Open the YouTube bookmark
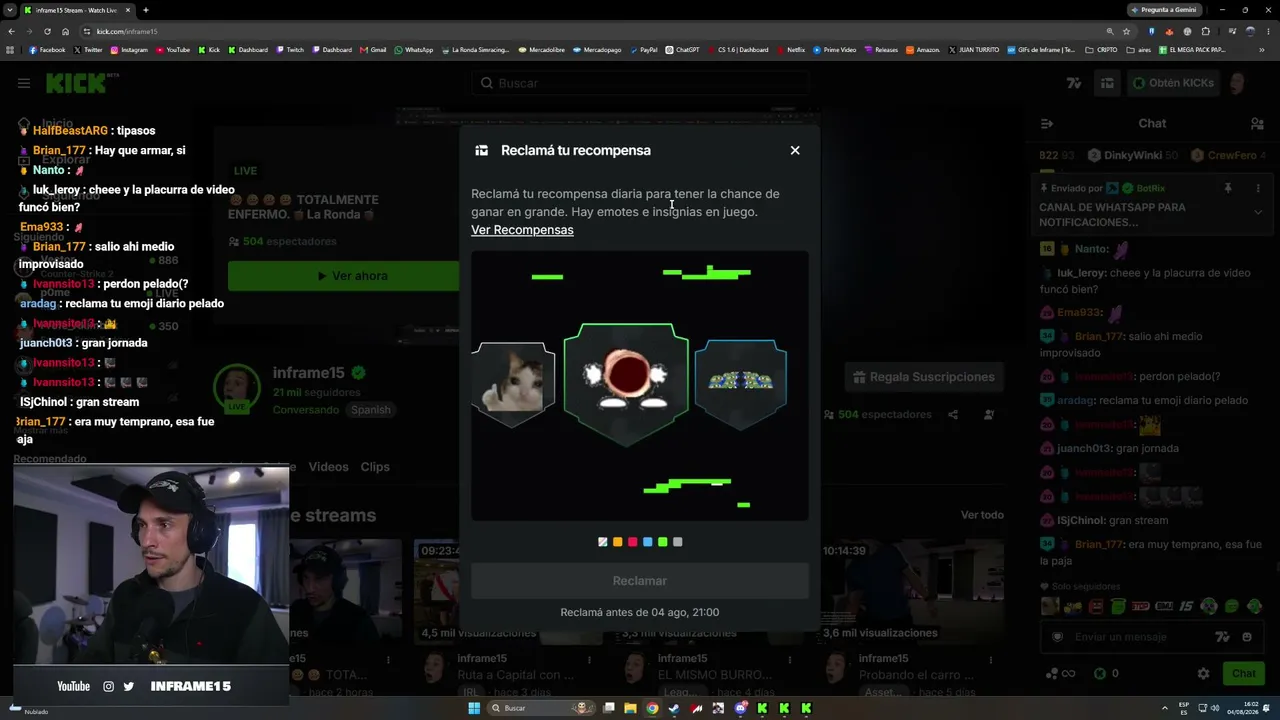 pyautogui.click(x=173, y=50)
